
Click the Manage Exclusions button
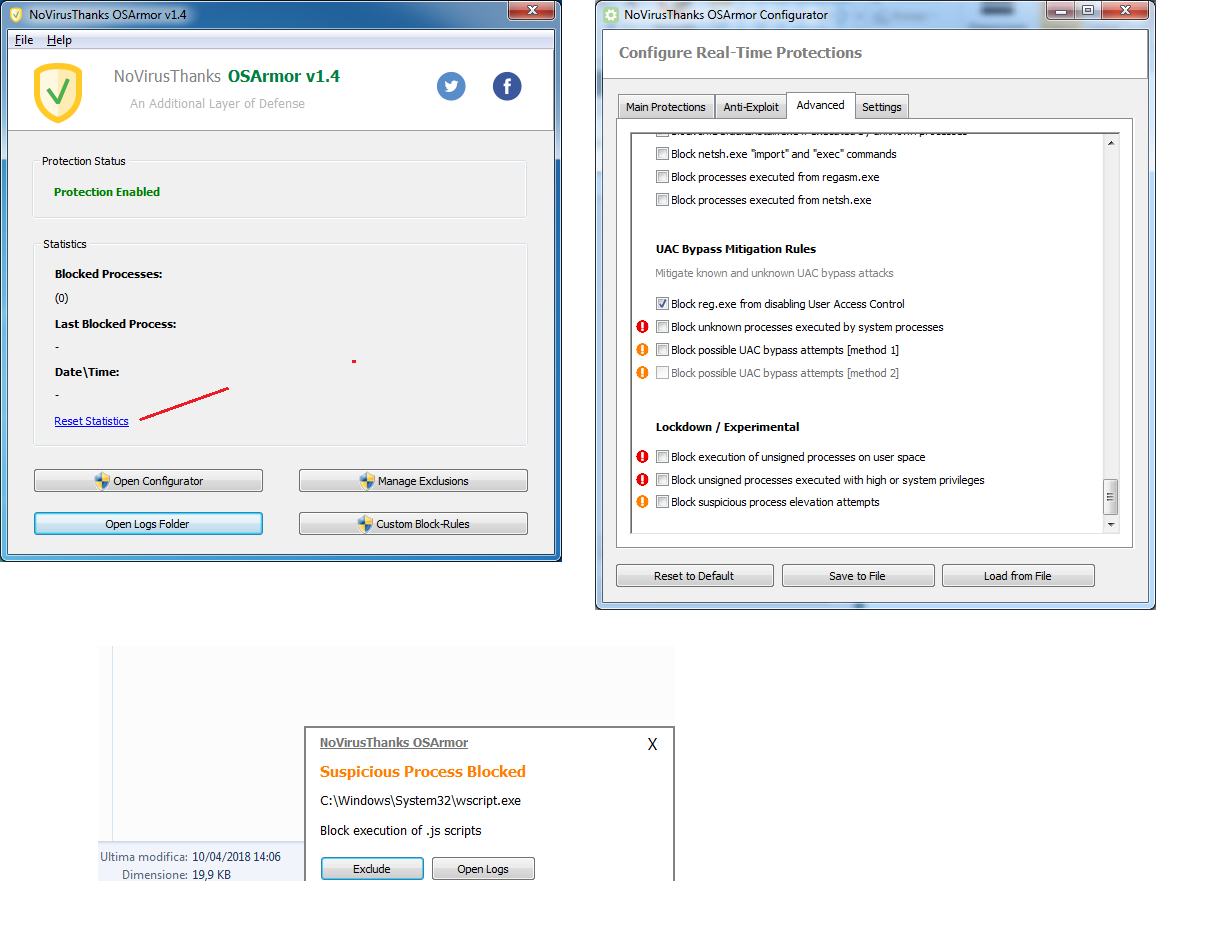(x=413, y=481)
